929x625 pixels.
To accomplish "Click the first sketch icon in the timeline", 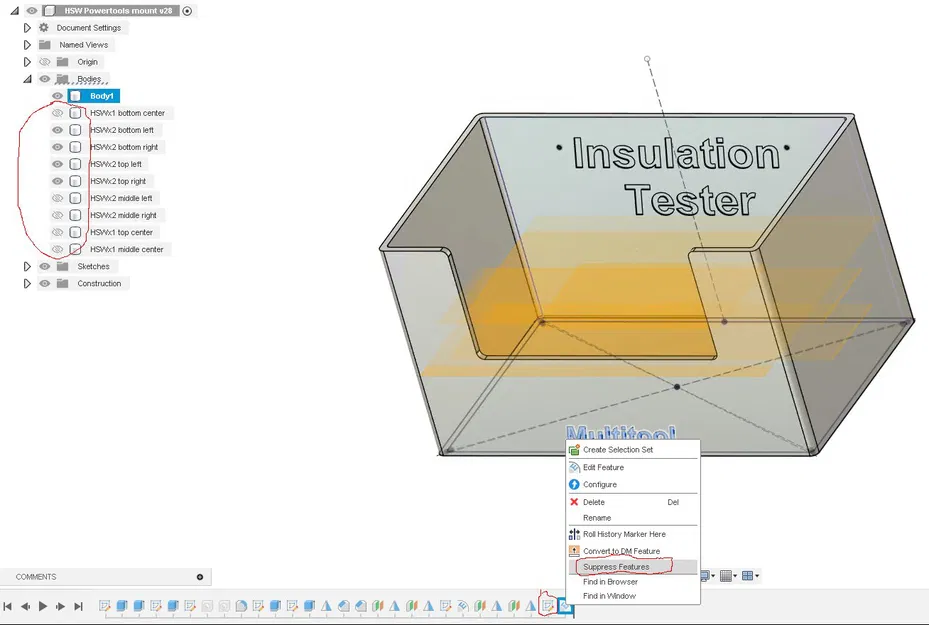I will 104,605.
